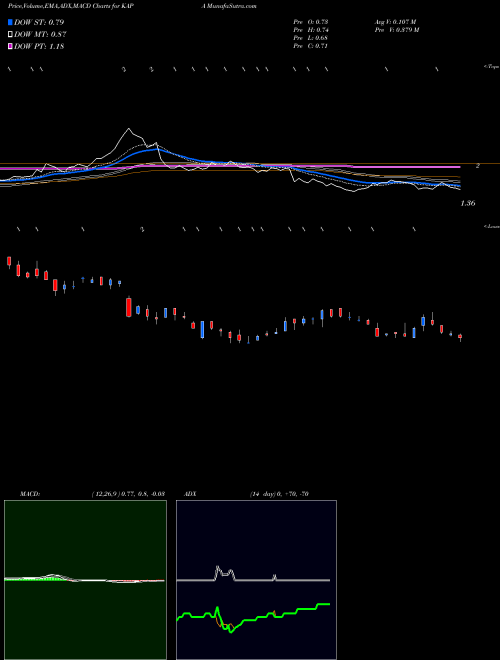Click the 'A MunafaSutra.com' watermark text
The height and width of the screenshot is (660, 500).
(229, 6)
